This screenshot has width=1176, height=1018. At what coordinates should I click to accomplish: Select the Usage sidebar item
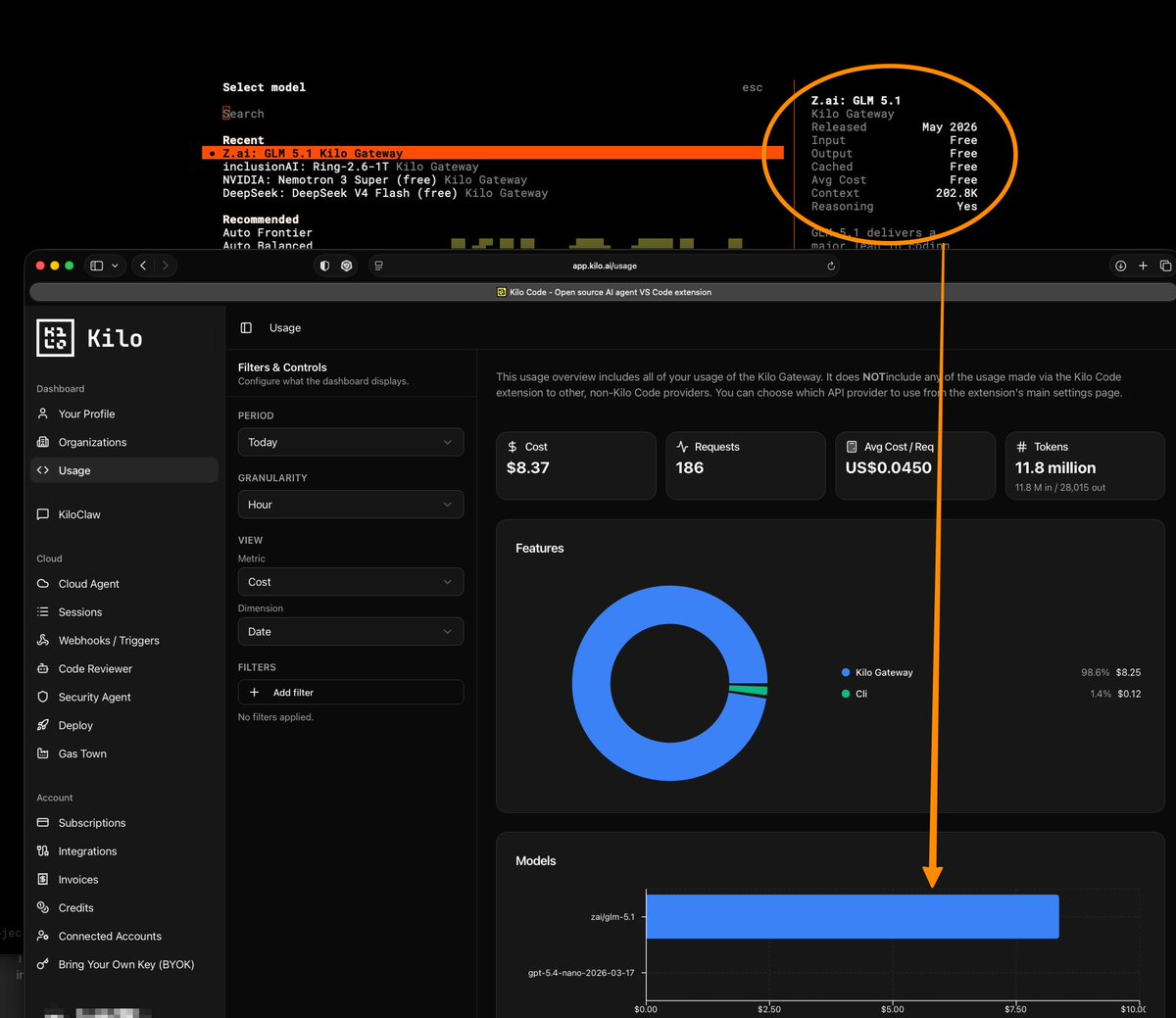pos(124,470)
